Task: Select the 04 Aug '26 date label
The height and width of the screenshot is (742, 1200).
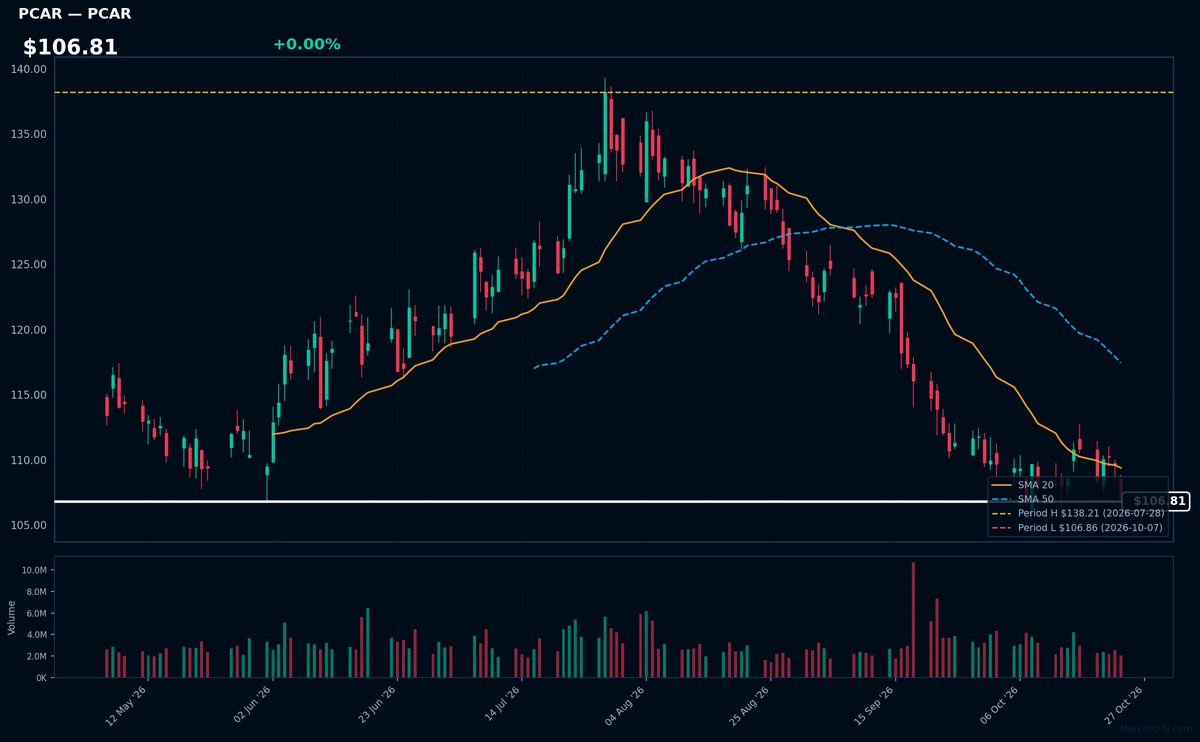Action: pyautogui.click(x=624, y=704)
